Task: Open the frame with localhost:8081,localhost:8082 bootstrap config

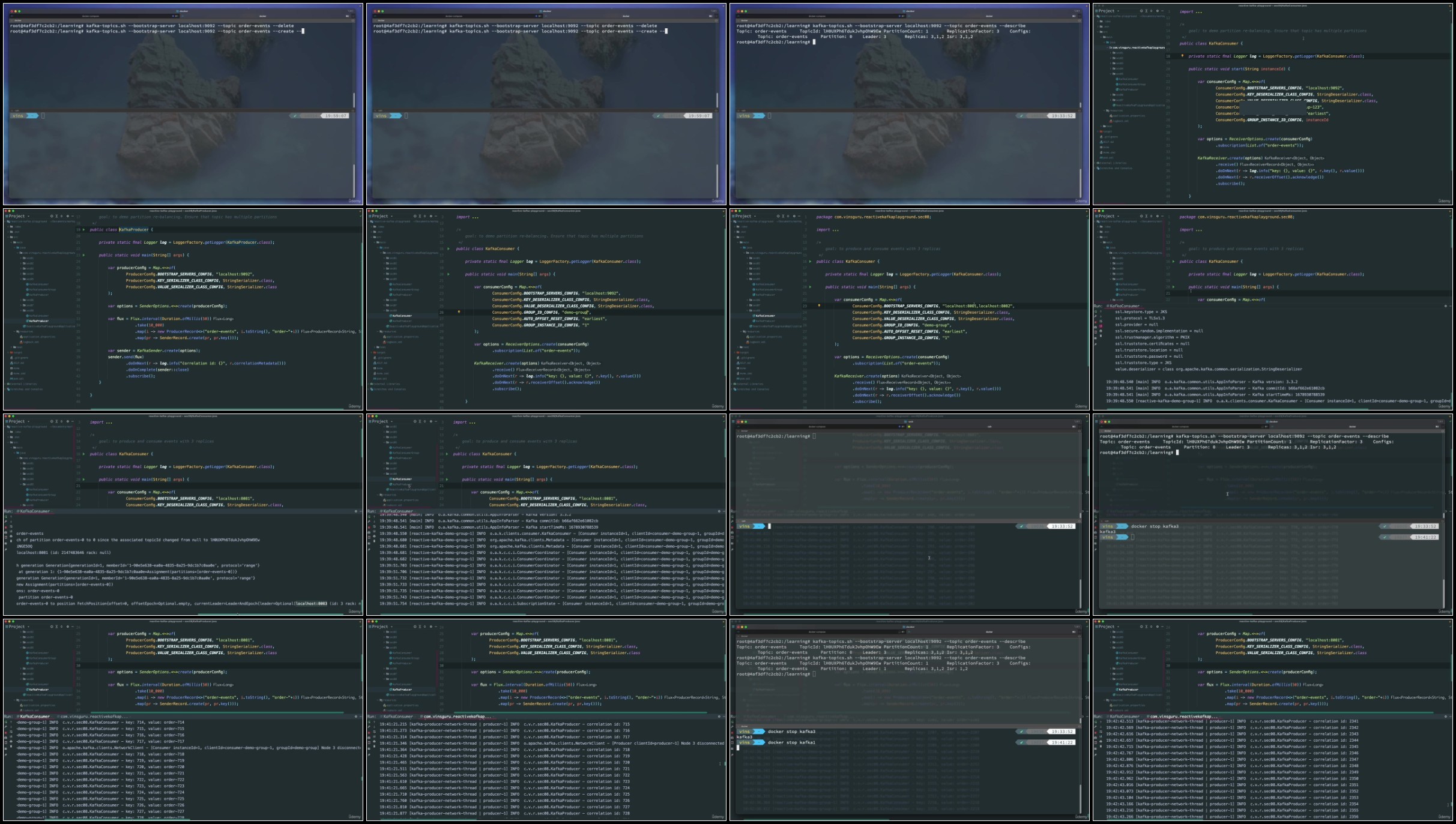Action: coord(910,309)
